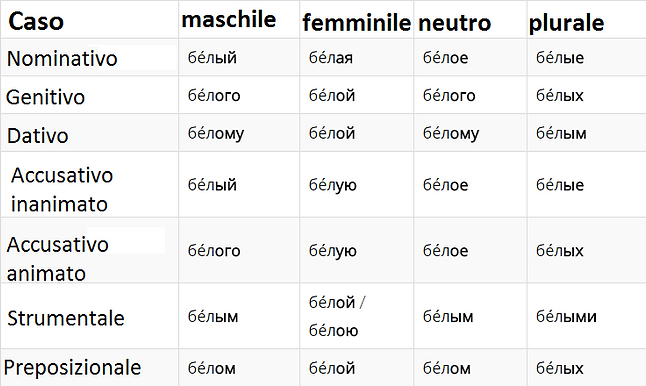Image resolution: width=646 pixels, height=386 pixels.
Task: Click the 'Strumentale' row label
Action: (66, 318)
